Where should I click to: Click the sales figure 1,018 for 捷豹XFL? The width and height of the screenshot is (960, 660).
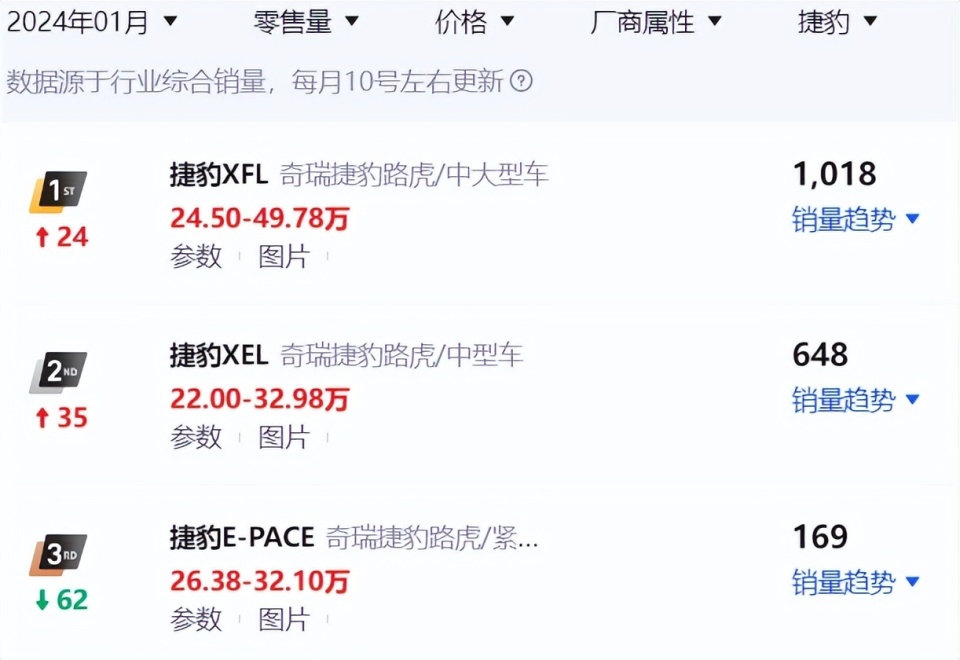(837, 175)
